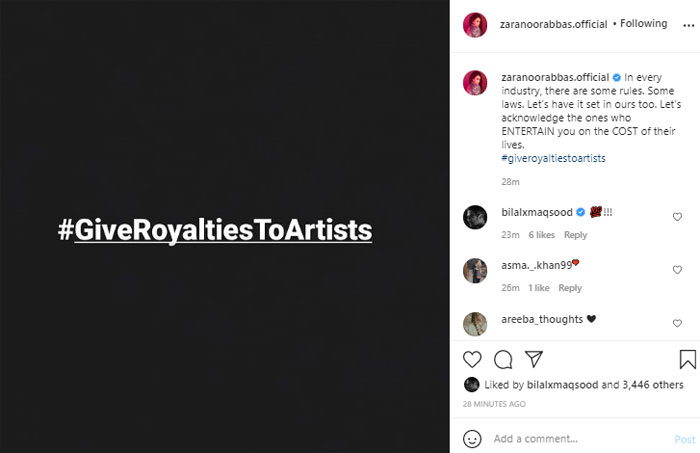Open areeba_thoughts' profile avatar
The width and height of the screenshot is (700, 453).
[475, 323]
